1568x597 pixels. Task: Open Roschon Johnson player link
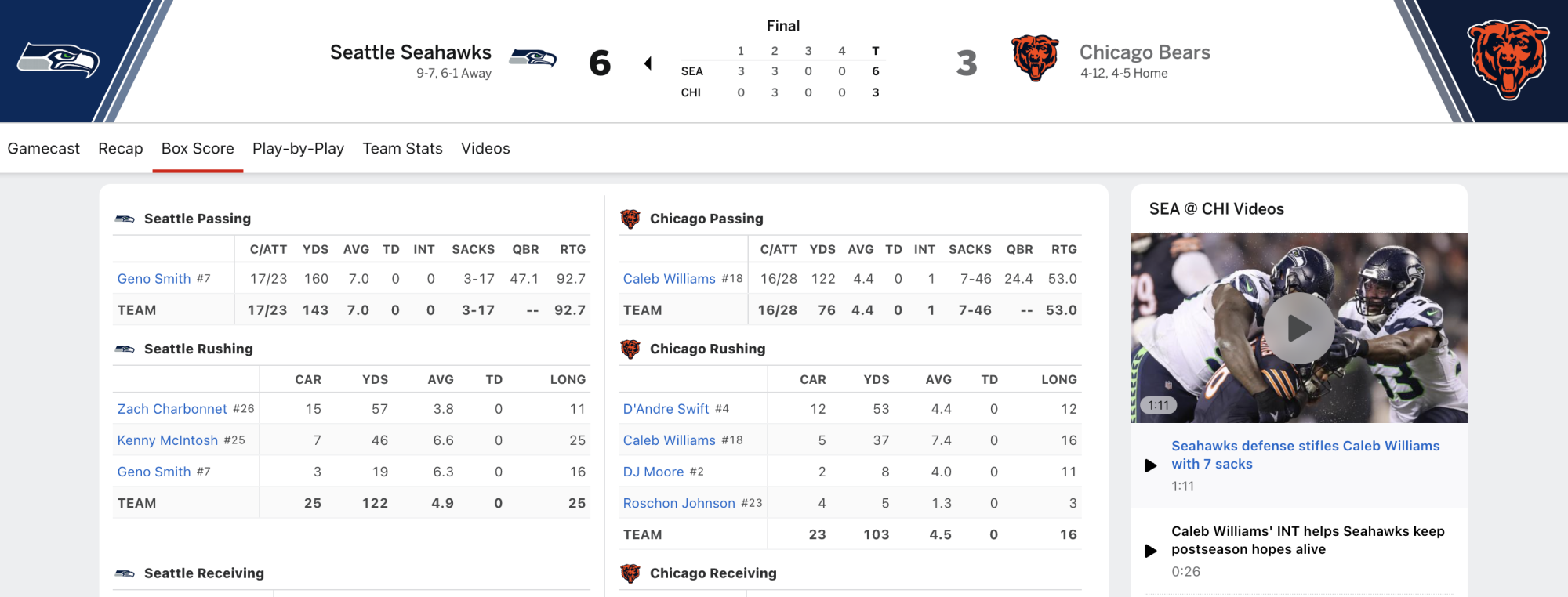click(679, 503)
